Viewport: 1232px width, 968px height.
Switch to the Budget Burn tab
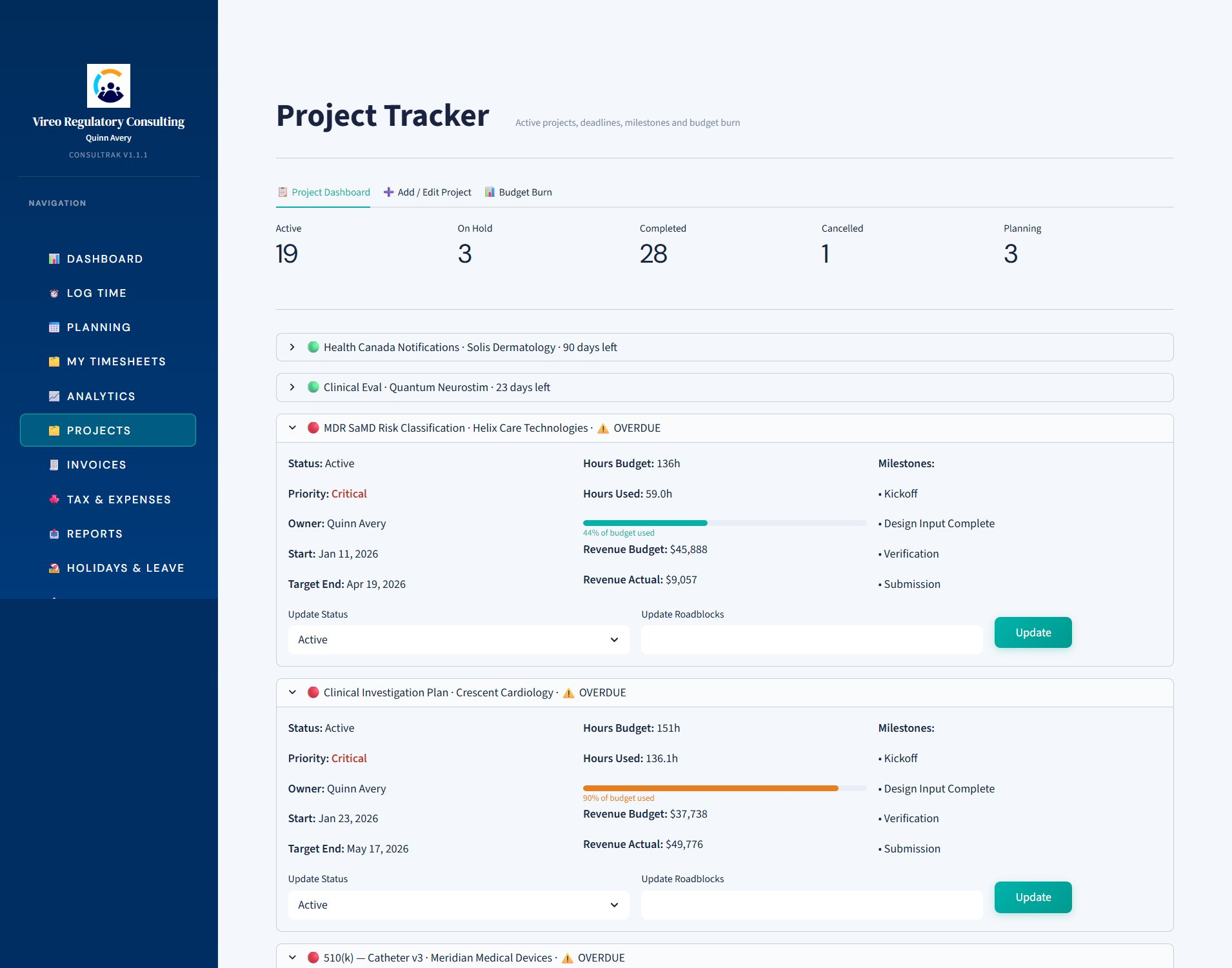pyautogui.click(x=518, y=192)
